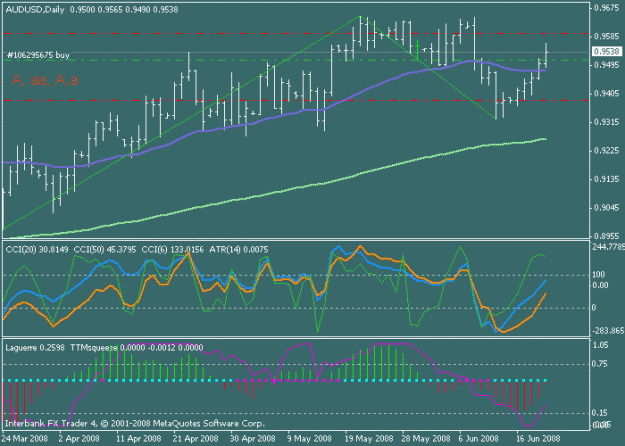Click the '19 May 2008' date label

pyautogui.click(x=369, y=439)
